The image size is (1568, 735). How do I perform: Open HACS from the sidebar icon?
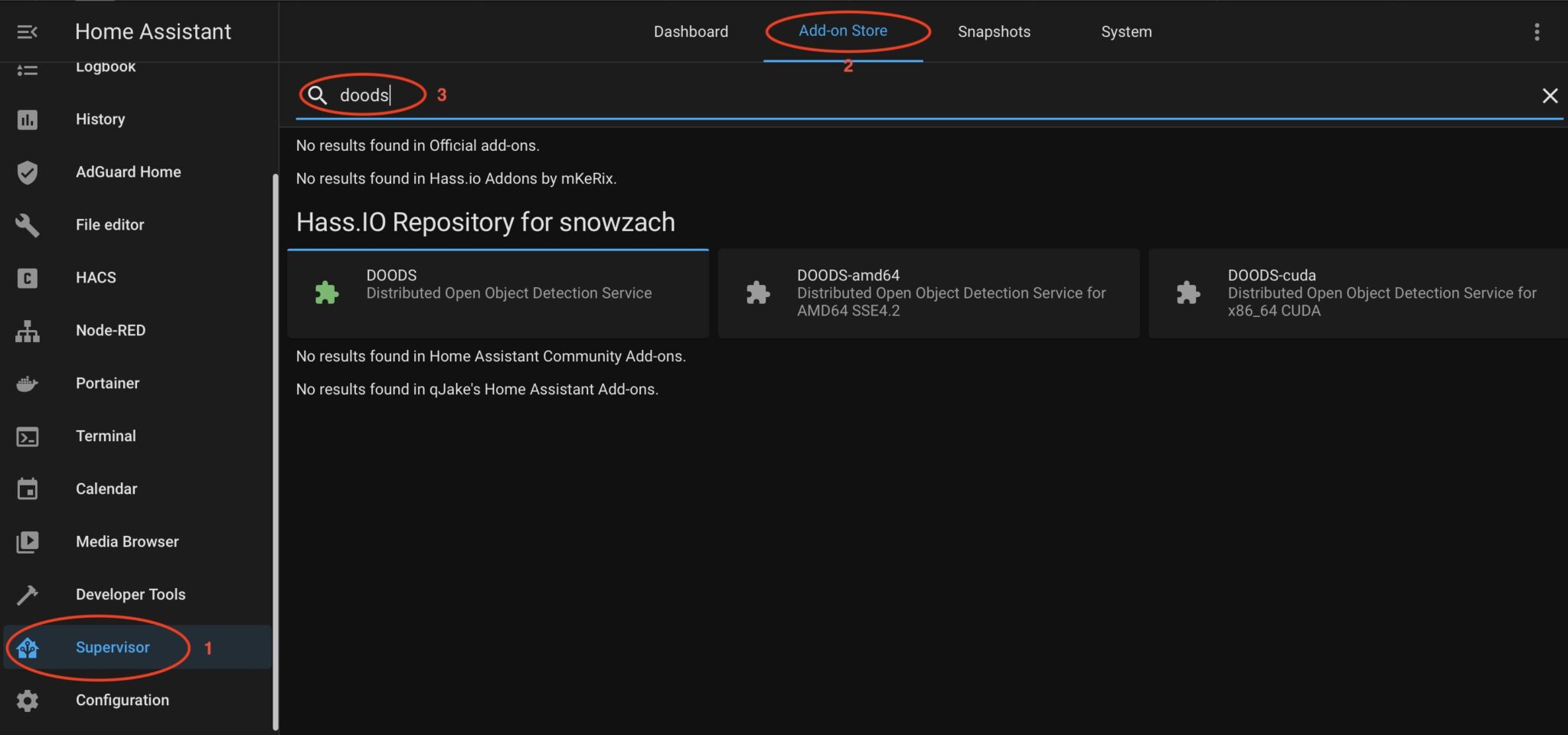pyautogui.click(x=28, y=278)
